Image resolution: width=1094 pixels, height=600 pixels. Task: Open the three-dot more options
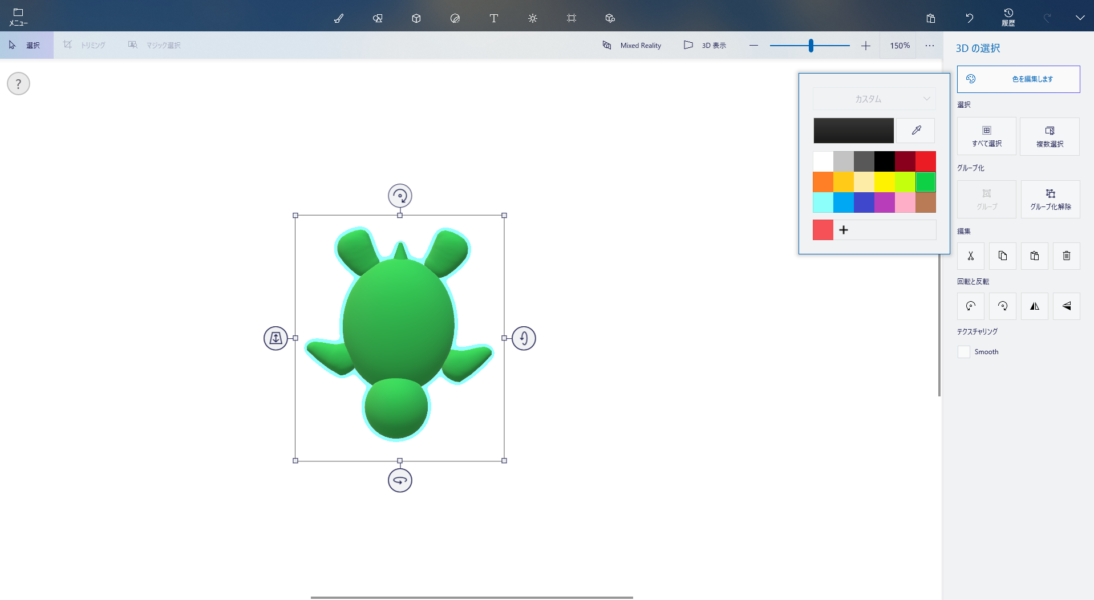[929, 45]
